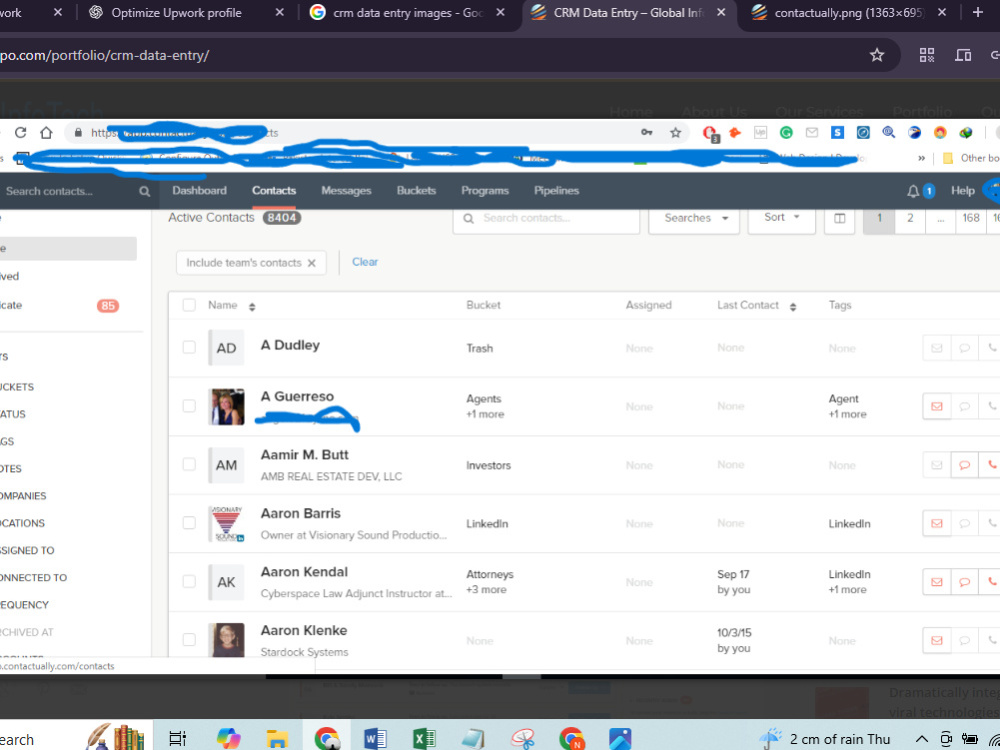Open the Grammarly extension icon
The image size is (1000, 750).
786,133
